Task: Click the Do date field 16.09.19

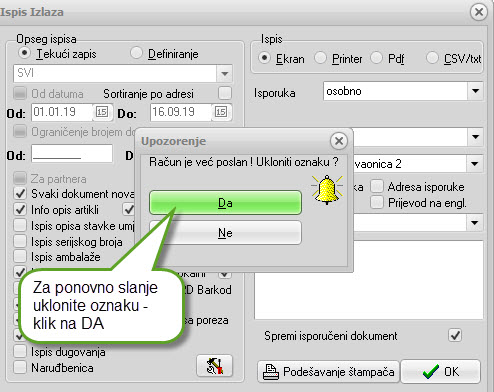Action: (181, 112)
